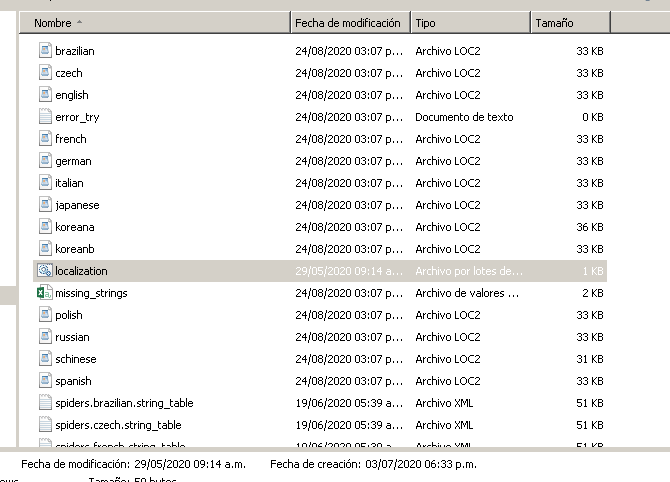Screen dimensions: 670x482
Task: Click the 2 KB size of missing_strings
Action: (x=593, y=293)
